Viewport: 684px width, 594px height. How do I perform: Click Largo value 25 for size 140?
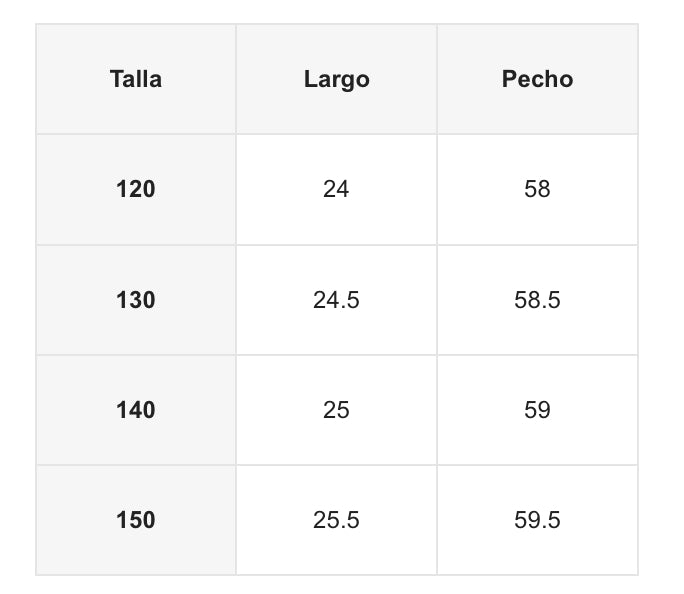click(336, 410)
